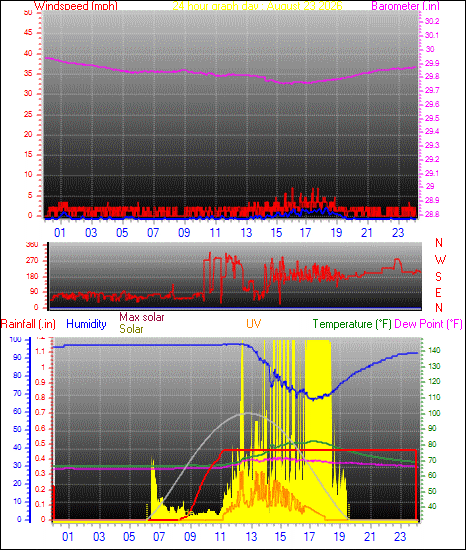The width and height of the screenshot is (466, 550).
Task: Click the Rainfall (.in) legend label
Action: click(28, 324)
